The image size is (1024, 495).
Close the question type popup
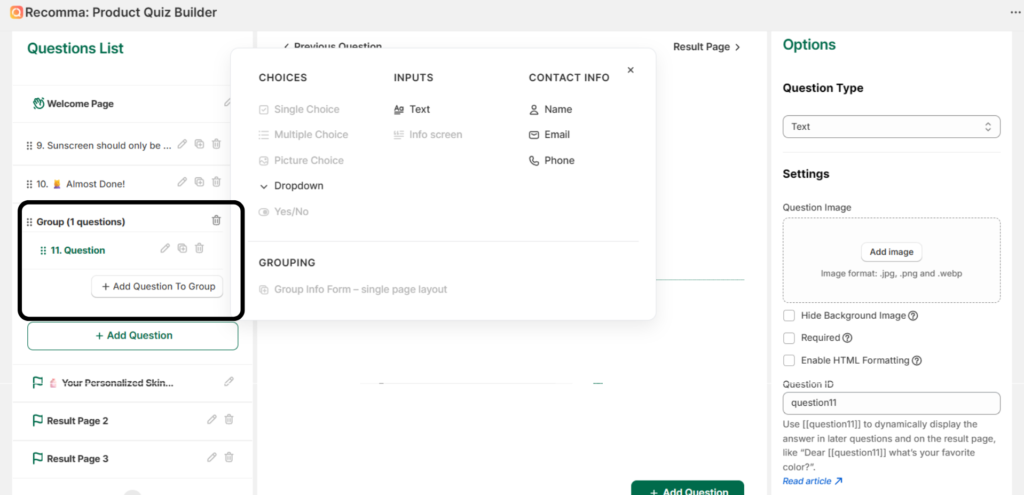630,70
